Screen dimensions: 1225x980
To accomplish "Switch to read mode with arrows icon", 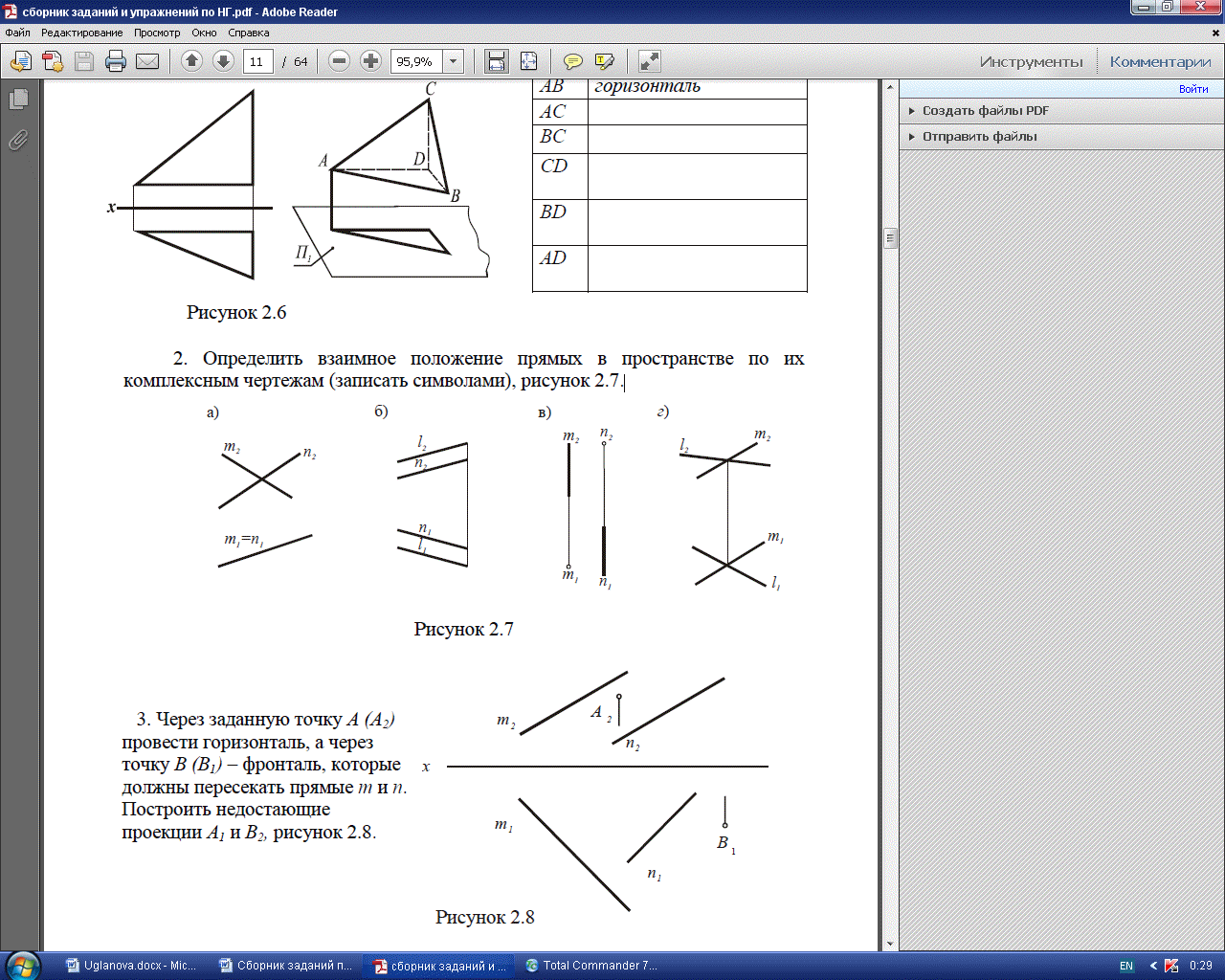I will click(649, 61).
